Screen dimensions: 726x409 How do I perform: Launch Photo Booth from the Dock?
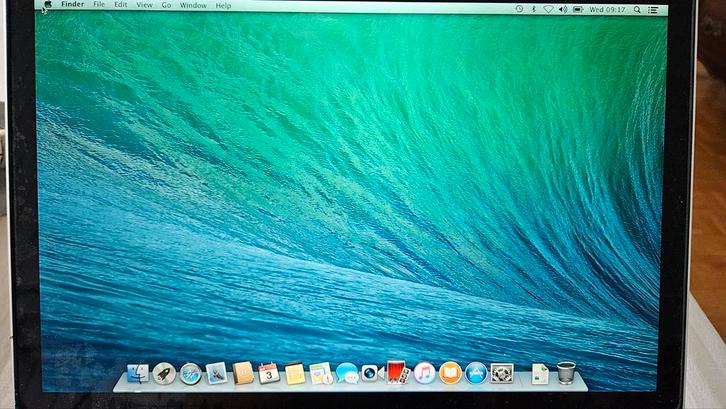397,373
